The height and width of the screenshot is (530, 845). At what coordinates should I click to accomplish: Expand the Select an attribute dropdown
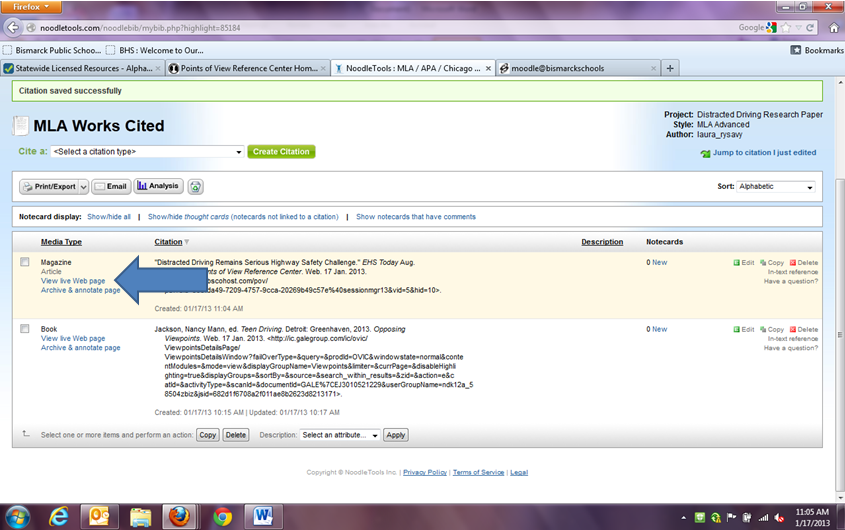point(340,435)
